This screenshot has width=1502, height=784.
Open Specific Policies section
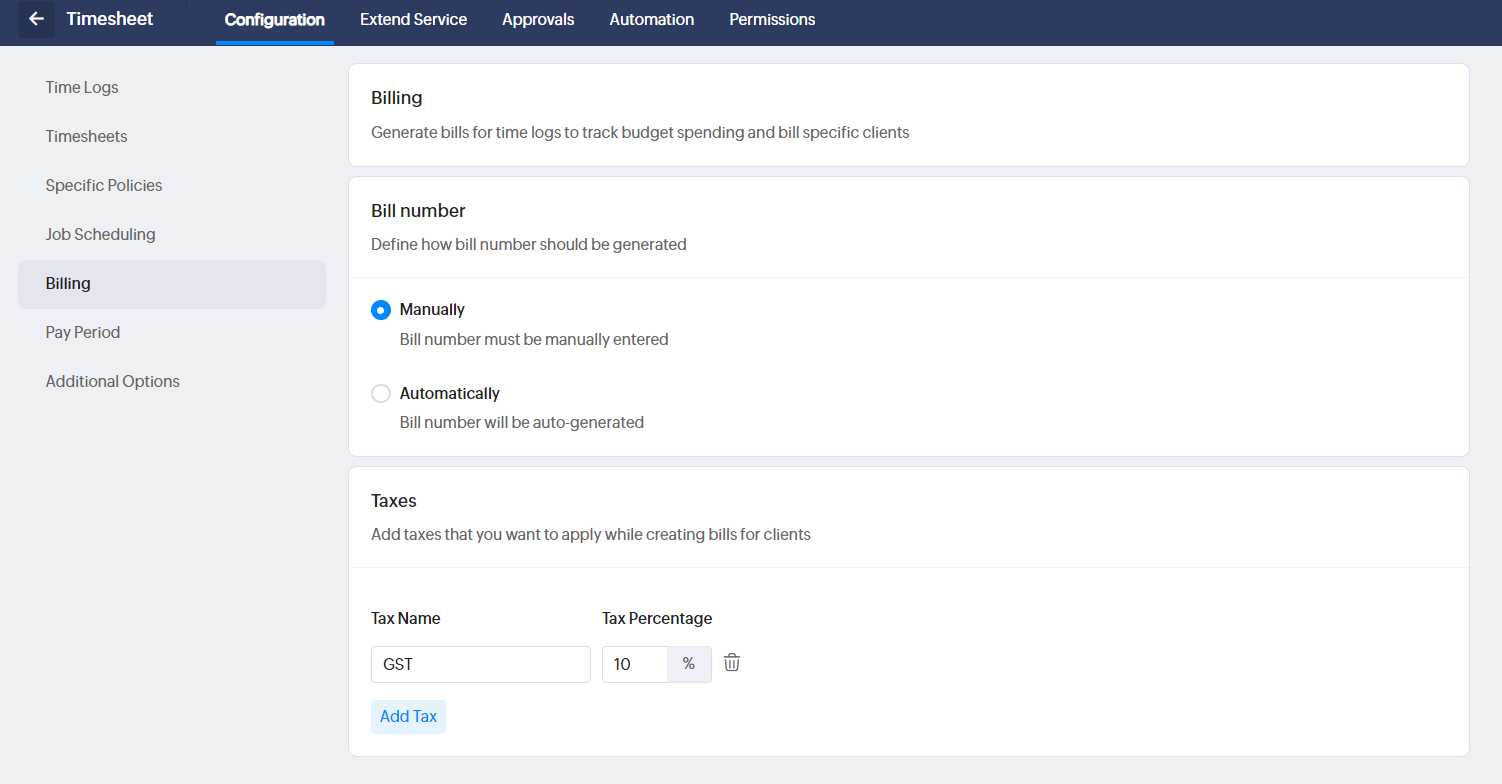[172, 185]
